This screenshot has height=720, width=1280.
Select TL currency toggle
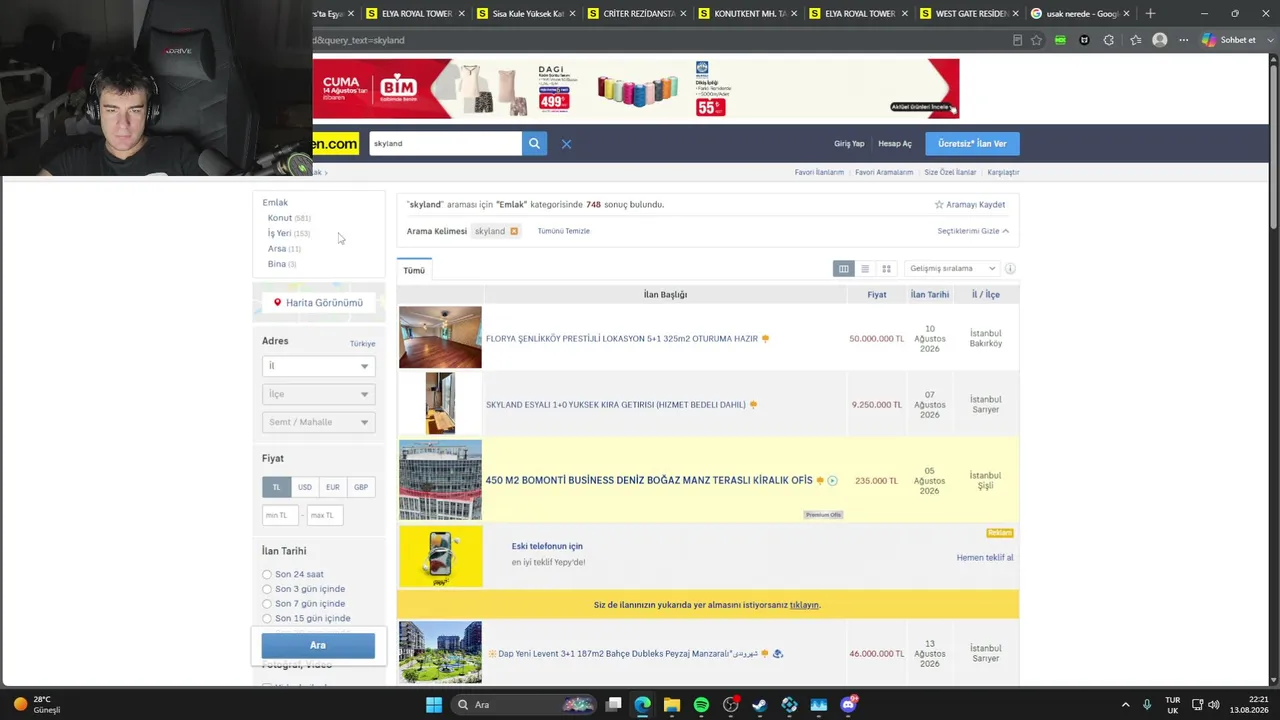[276, 487]
